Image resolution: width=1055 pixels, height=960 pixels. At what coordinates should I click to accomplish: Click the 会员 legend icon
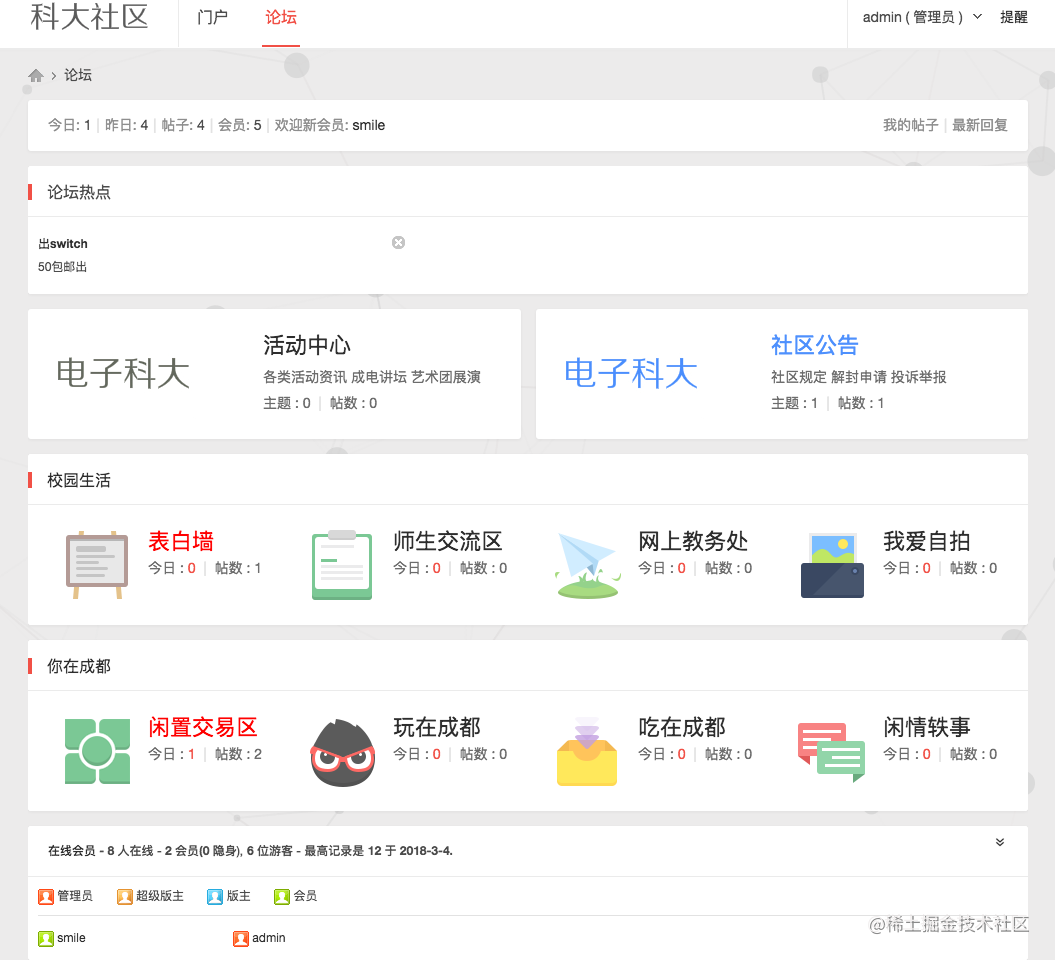282,896
